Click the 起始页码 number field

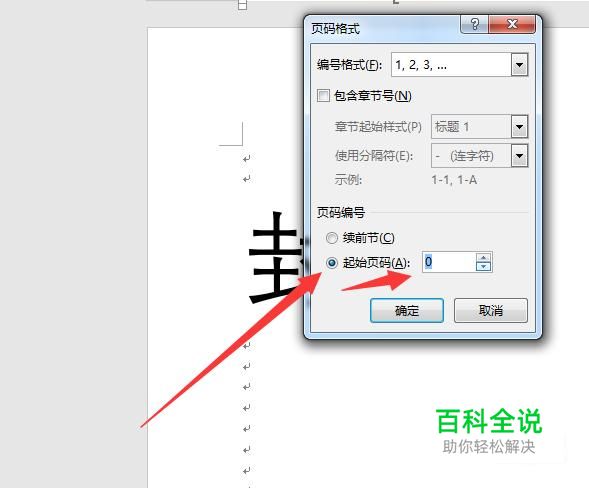click(x=449, y=262)
